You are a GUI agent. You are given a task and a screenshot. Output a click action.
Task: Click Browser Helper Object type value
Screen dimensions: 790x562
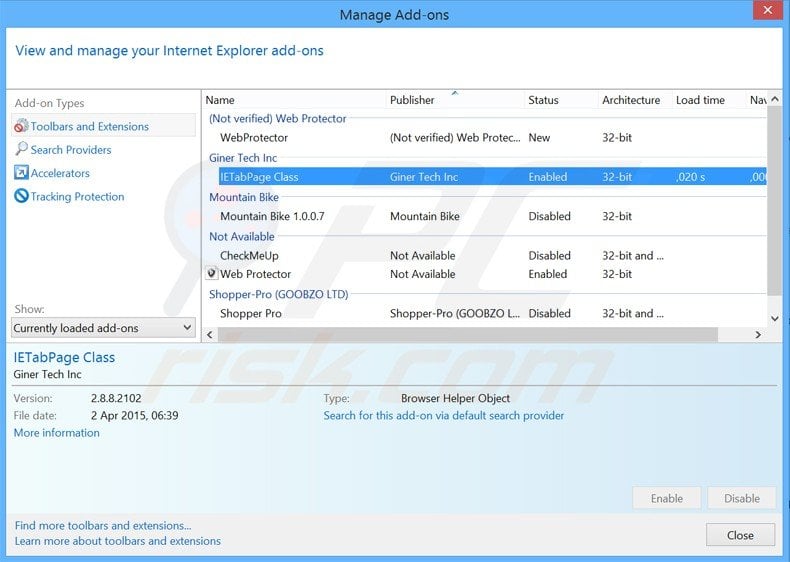pyautogui.click(x=455, y=398)
